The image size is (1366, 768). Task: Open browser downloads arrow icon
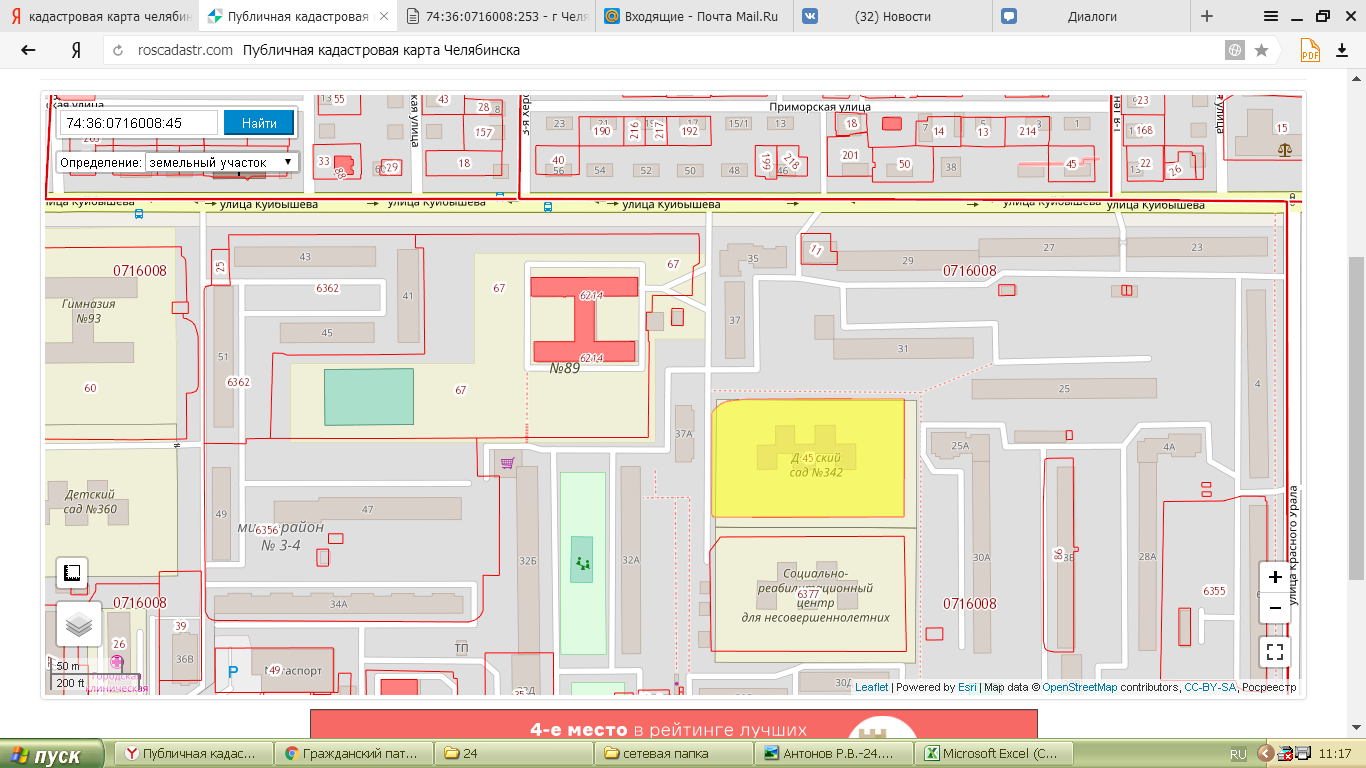[1339, 50]
